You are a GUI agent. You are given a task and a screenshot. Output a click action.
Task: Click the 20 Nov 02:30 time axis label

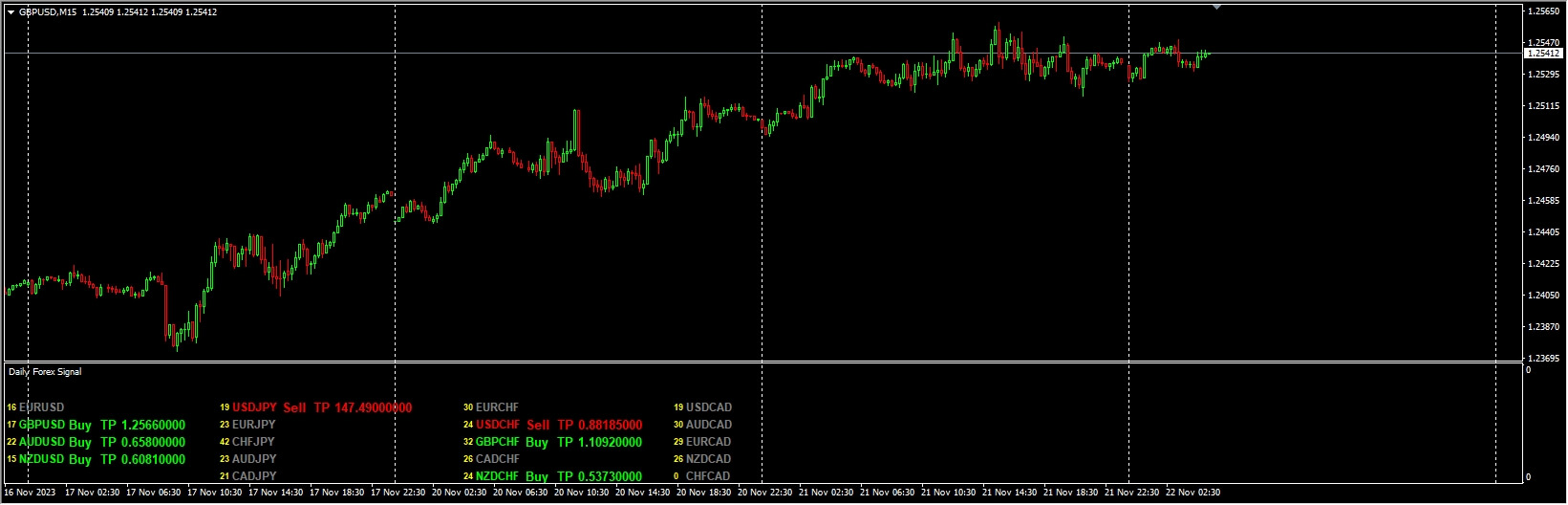(460, 493)
